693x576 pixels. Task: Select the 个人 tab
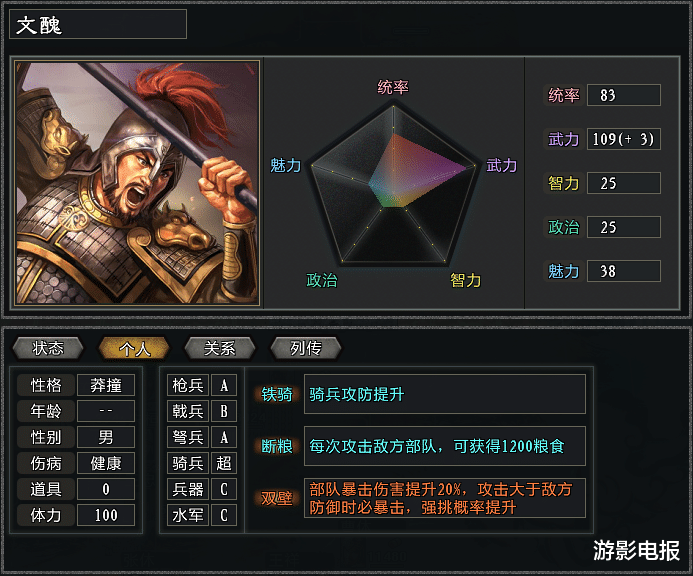pyautogui.click(x=134, y=348)
